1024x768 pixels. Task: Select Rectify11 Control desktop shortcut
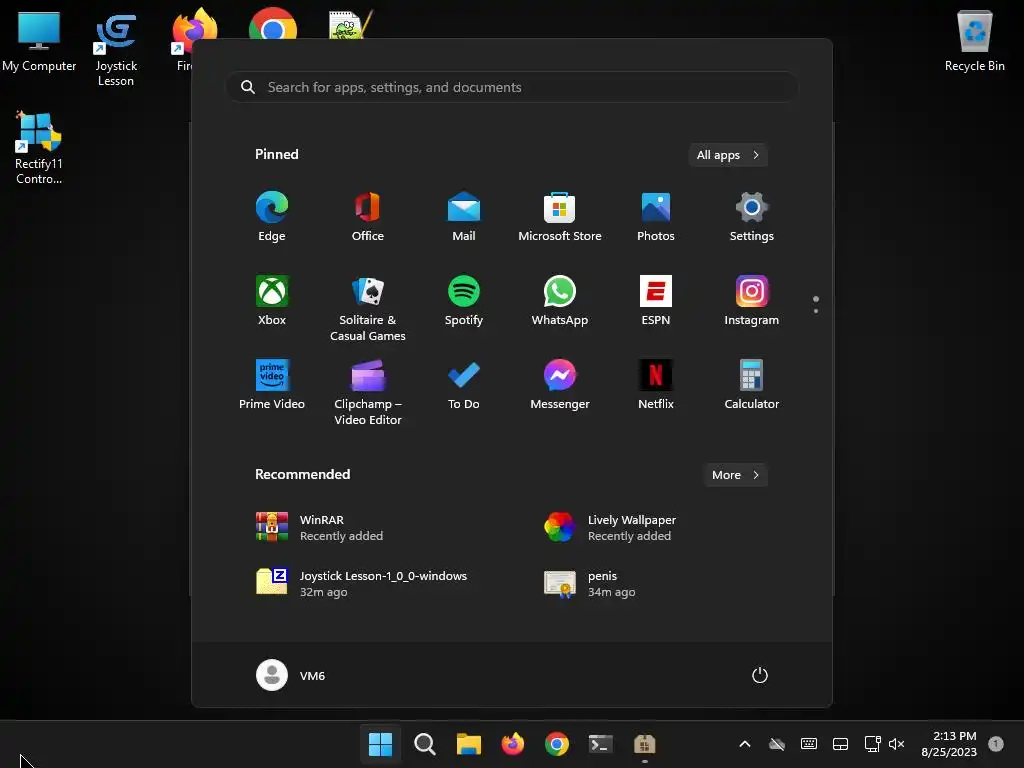pyautogui.click(x=39, y=148)
